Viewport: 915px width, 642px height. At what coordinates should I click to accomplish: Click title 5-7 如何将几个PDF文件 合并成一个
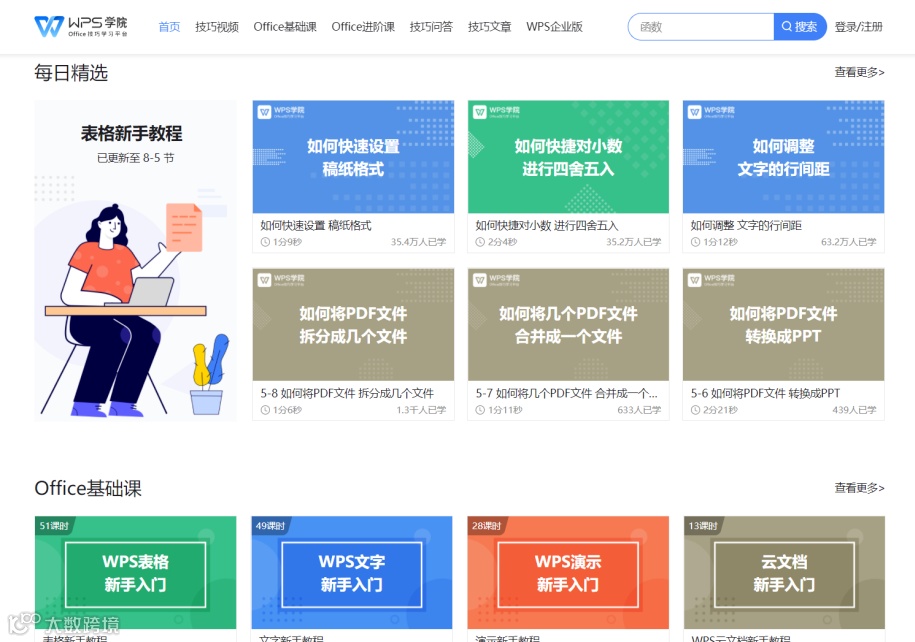pyautogui.click(x=567, y=393)
